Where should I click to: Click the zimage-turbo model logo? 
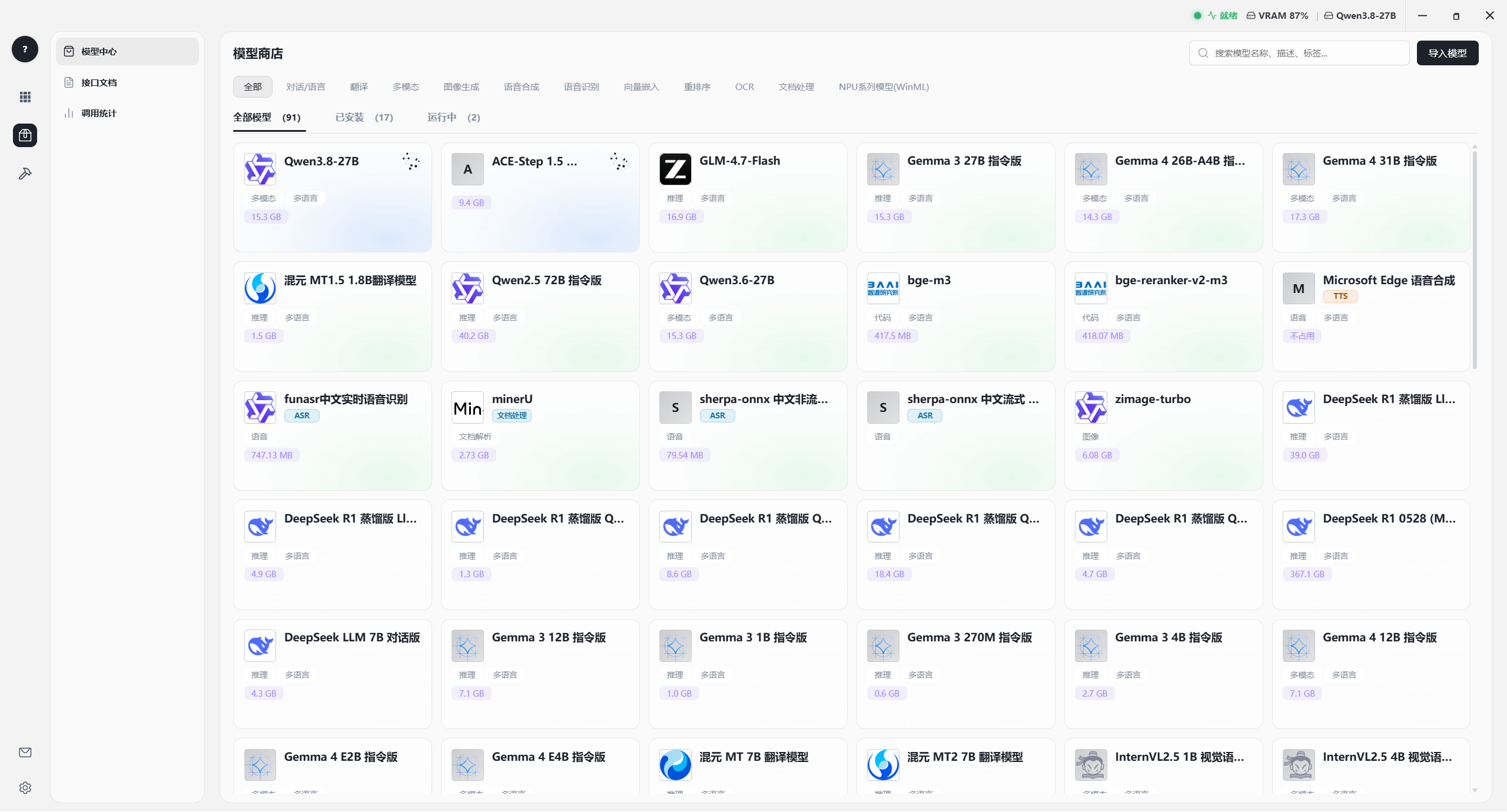(1091, 408)
